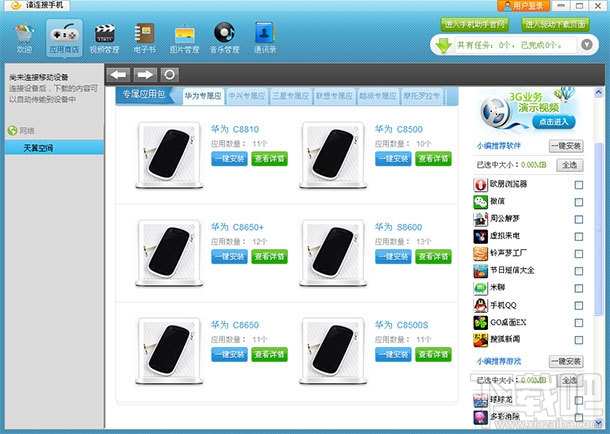This screenshot has width=610, height=434.
Task: Check the 周公解梦 checkbox
Action: 579,219
